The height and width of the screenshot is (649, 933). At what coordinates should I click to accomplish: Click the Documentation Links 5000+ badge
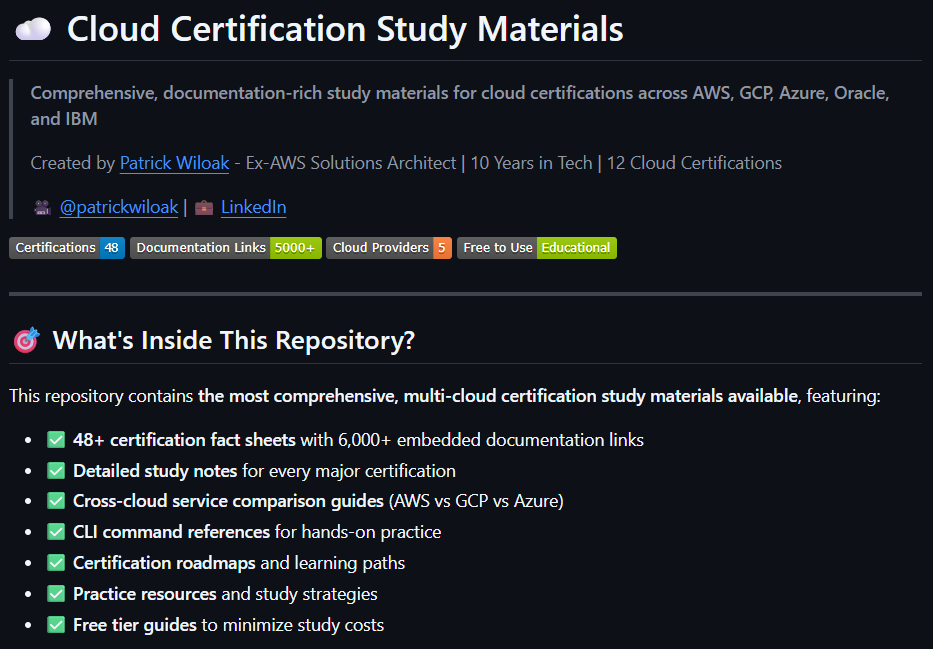point(226,248)
